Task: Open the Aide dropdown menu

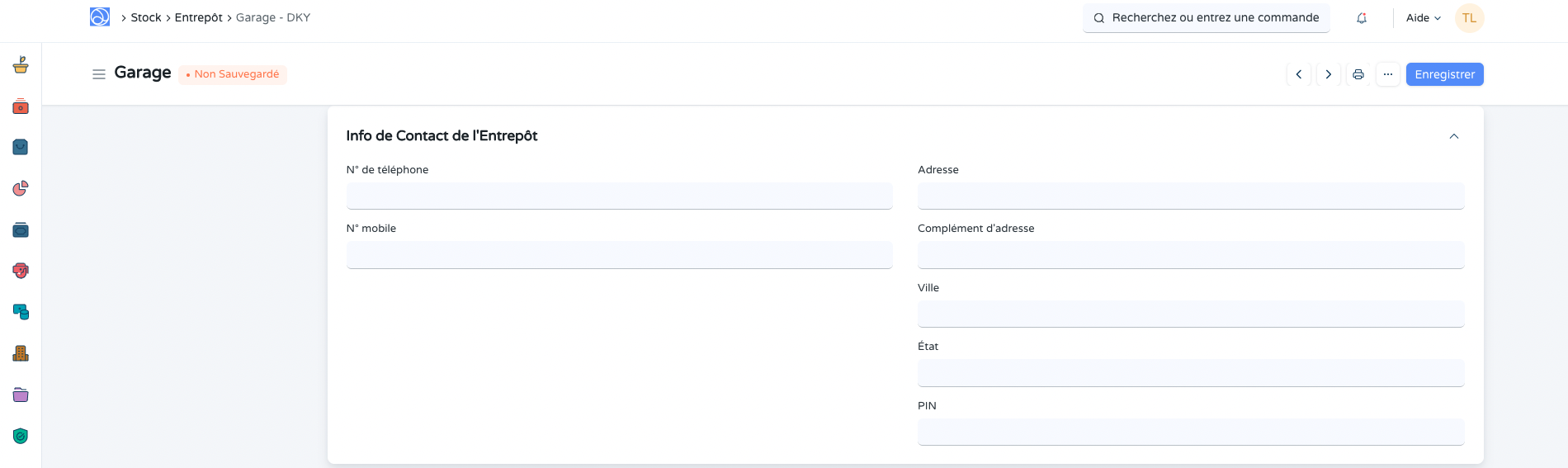Action: point(1423,18)
